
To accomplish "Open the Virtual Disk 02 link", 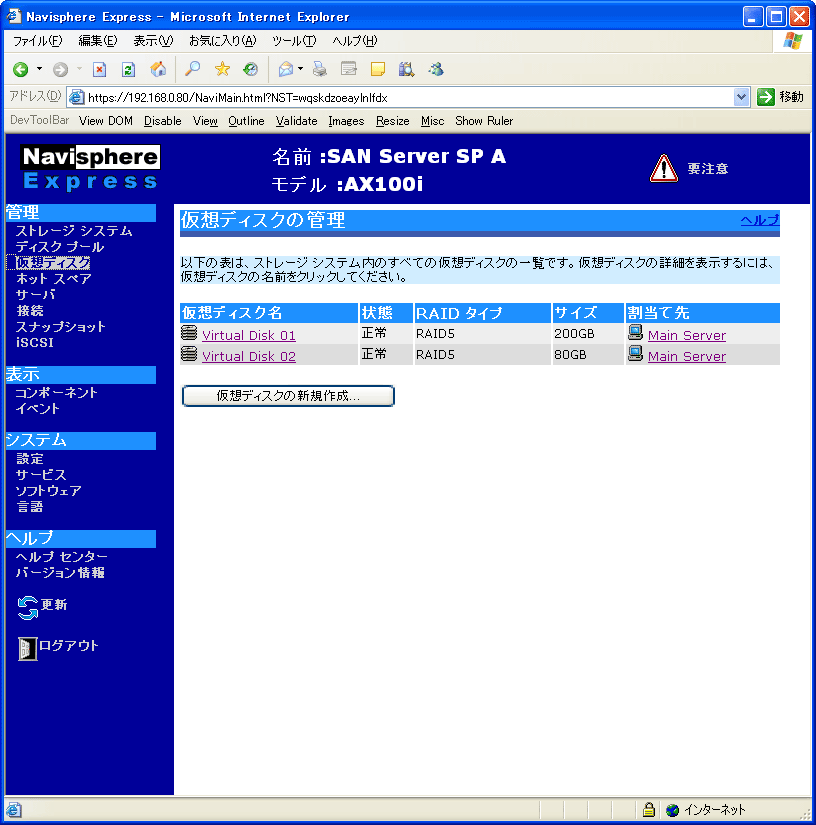I will click(249, 356).
